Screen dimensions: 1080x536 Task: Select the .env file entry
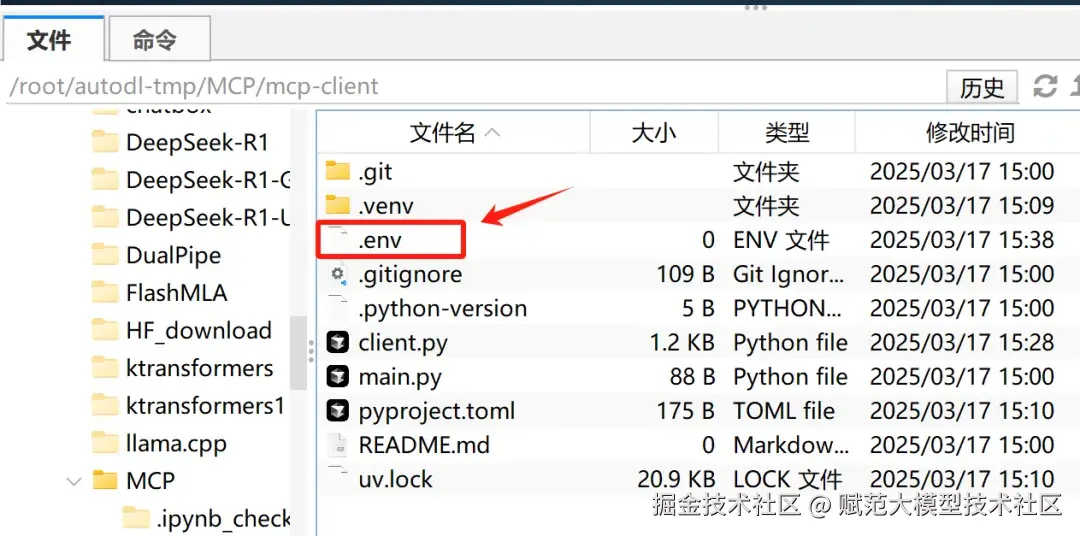[381, 240]
